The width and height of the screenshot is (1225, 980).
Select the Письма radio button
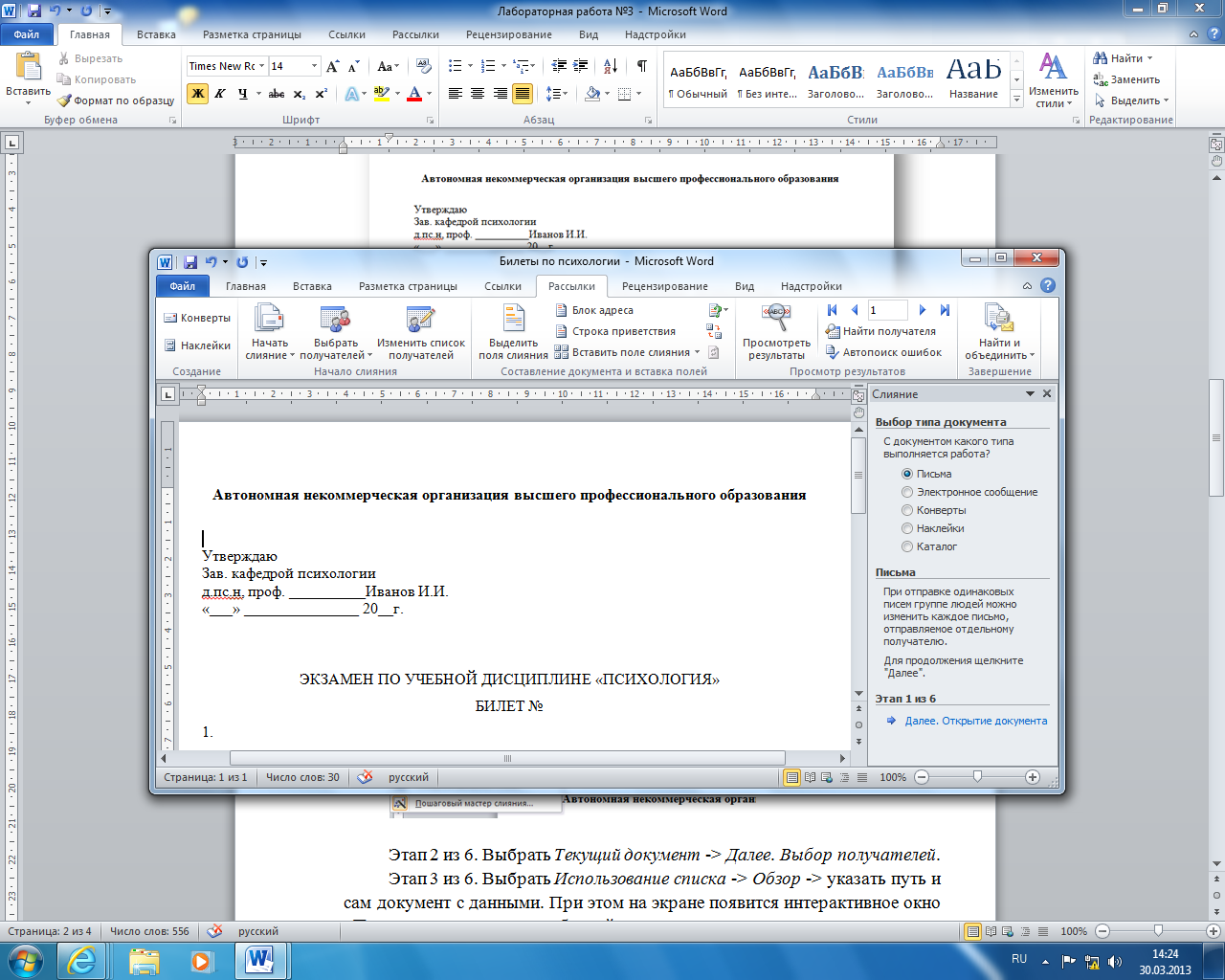point(907,474)
